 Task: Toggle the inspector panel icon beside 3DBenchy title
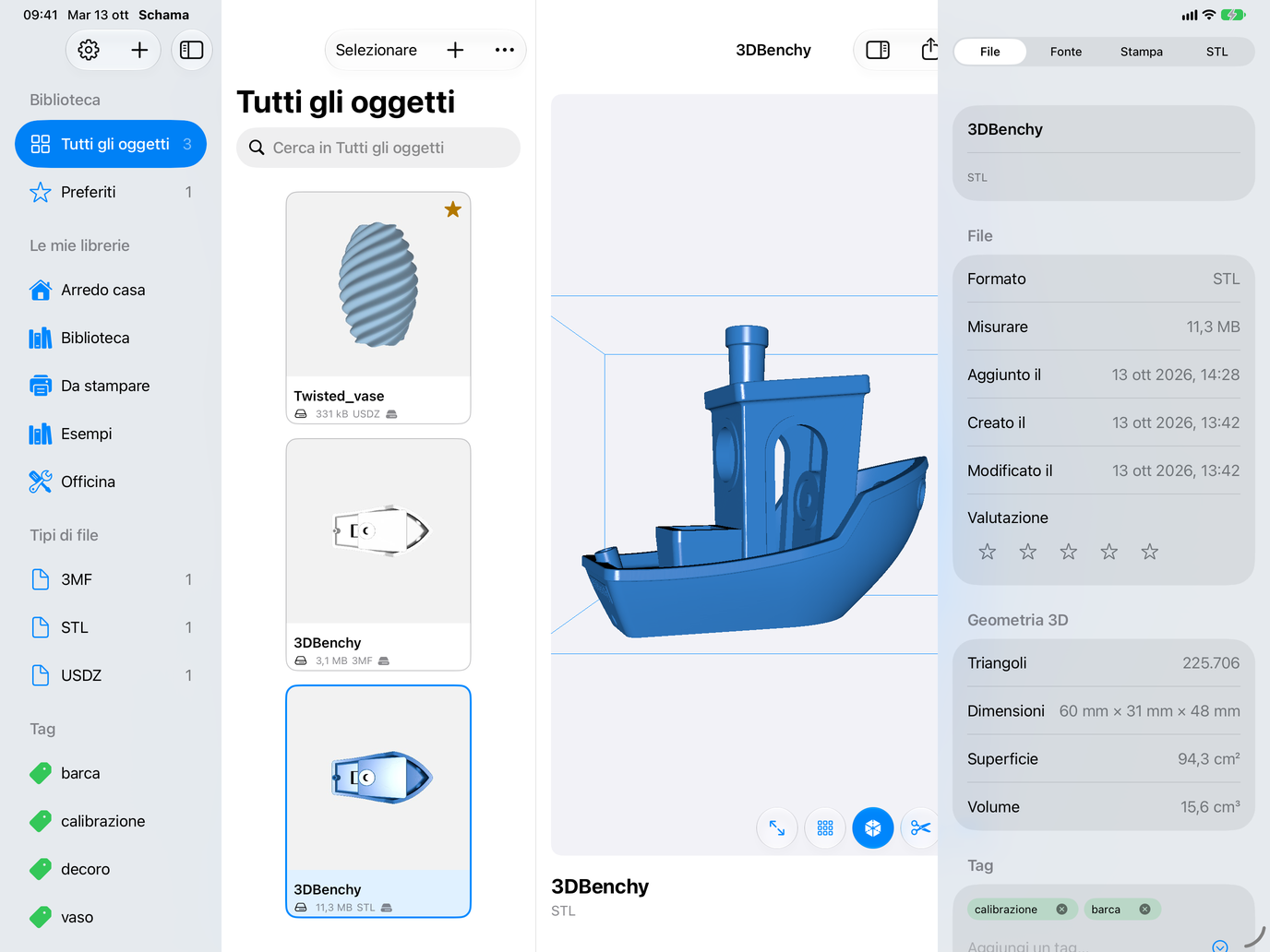(x=878, y=50)
